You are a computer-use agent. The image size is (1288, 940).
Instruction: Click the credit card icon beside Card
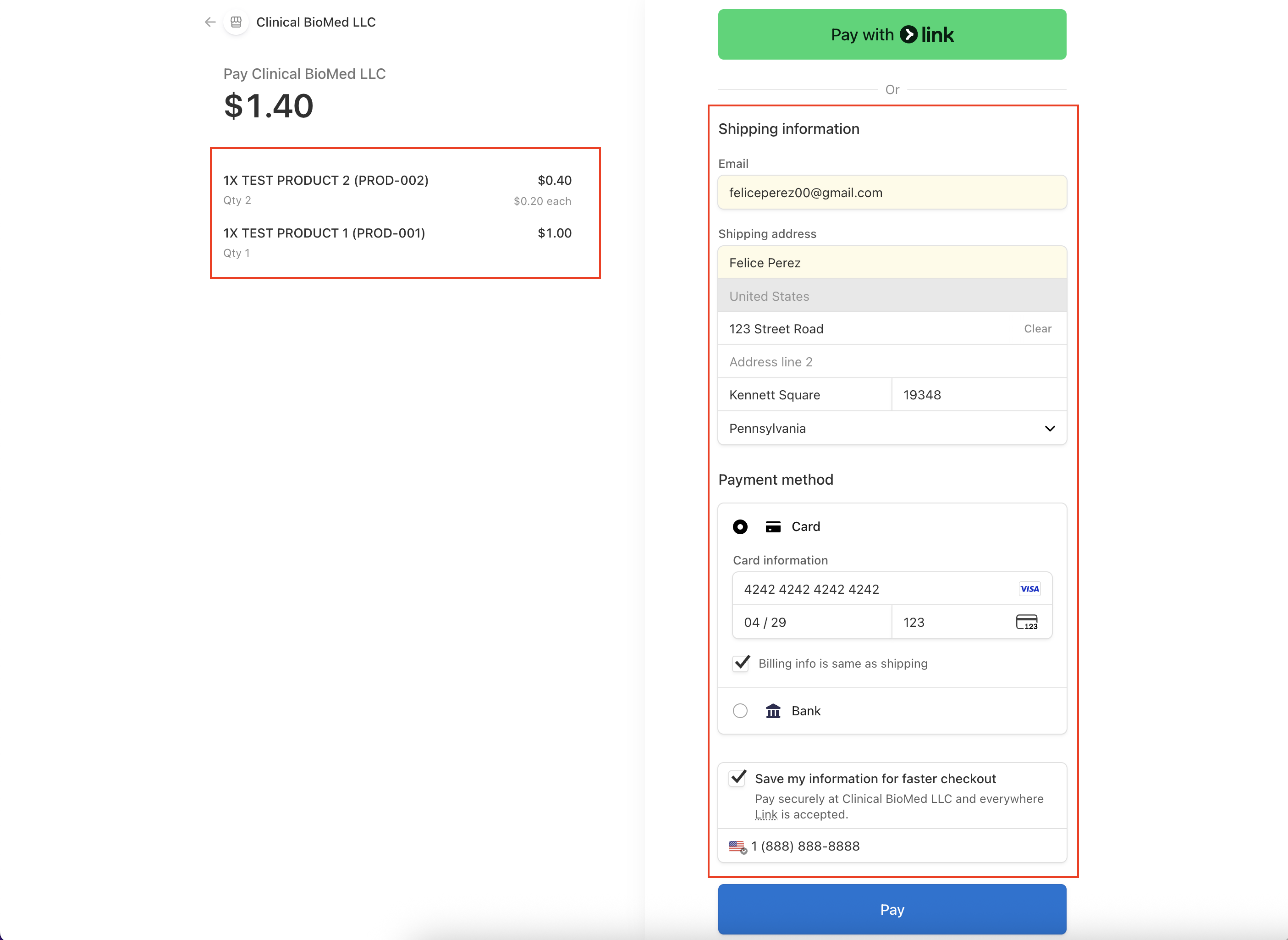tap(773, 527)
